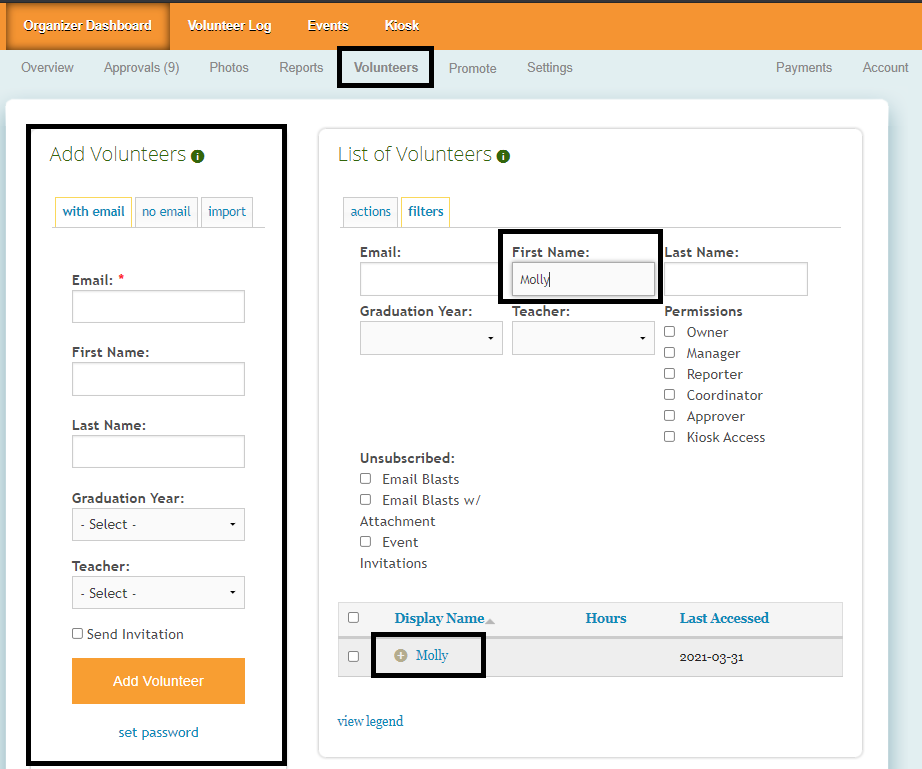This screenshot has width=922, height=769.
Task: Open Teacher filter dropdown
Action: (583, 338)
